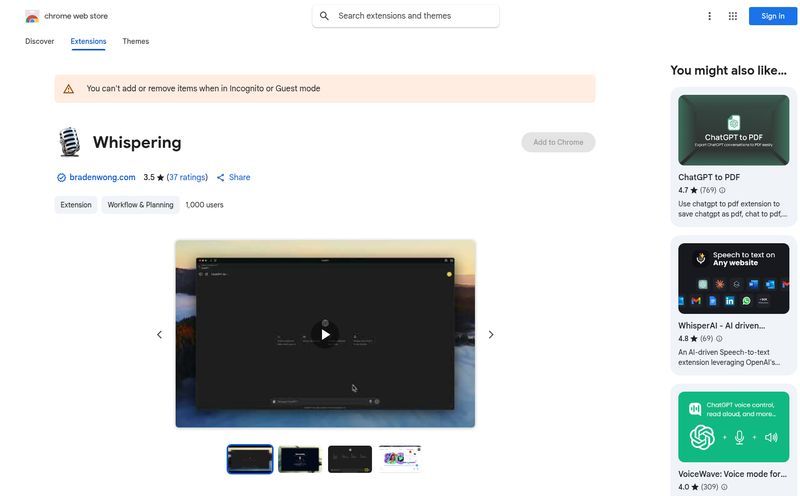Select the second screenshot thumbnail
The image size is (800, 496).
300,459
